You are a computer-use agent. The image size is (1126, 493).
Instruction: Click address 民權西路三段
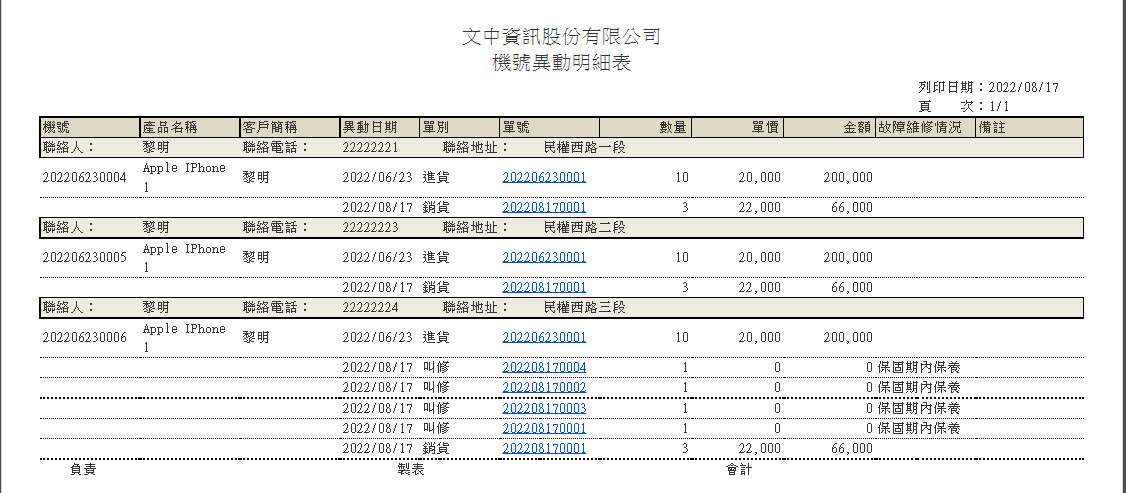585,307
